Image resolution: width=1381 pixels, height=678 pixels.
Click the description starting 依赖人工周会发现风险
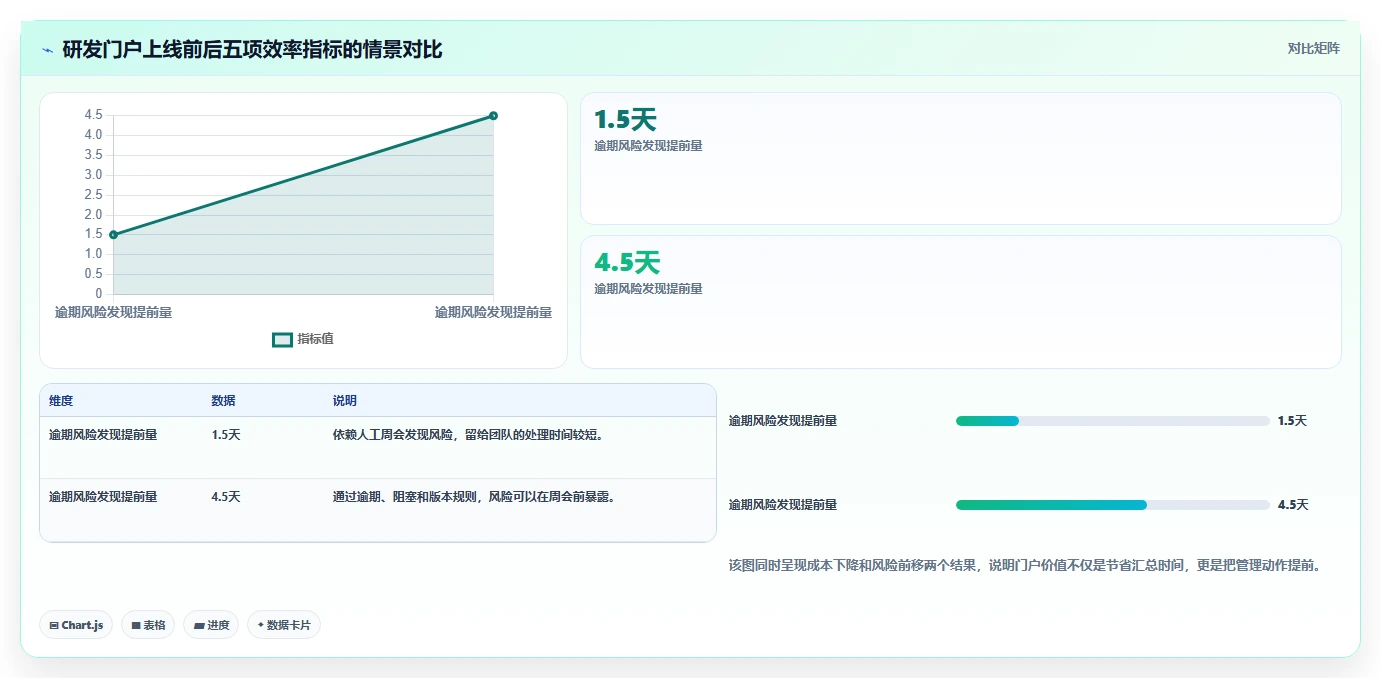468,435
